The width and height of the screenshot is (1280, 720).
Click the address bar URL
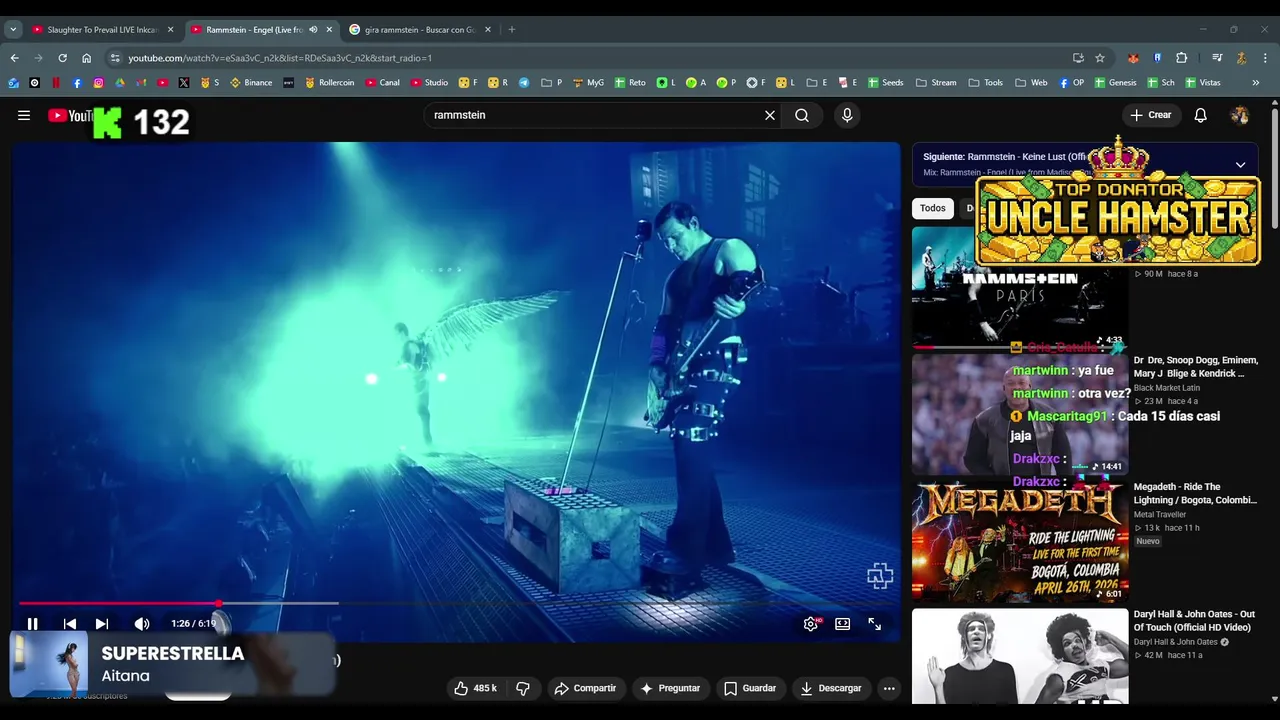(x=280, y=58)
